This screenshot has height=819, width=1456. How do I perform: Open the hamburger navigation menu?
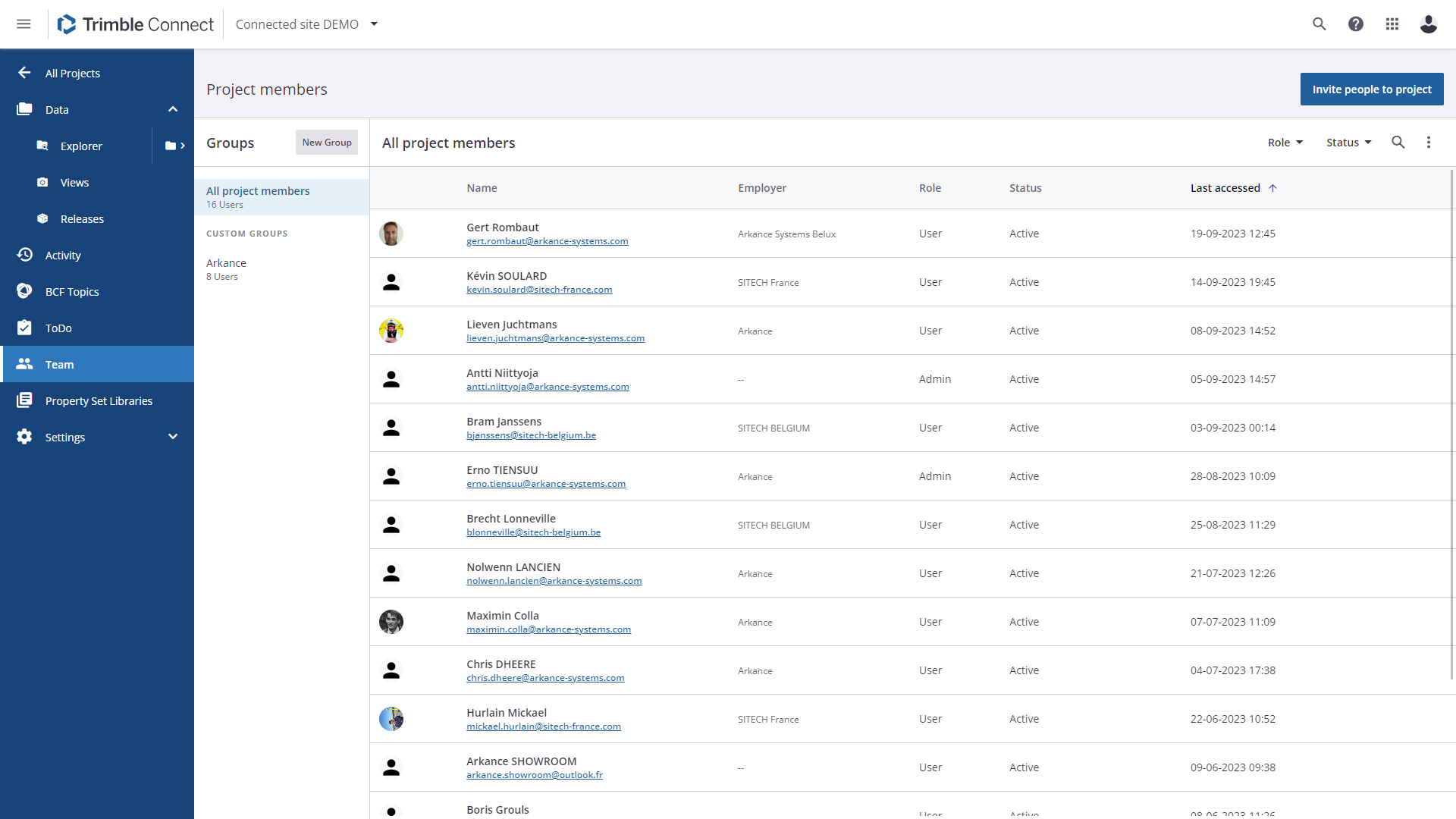[x=24, y=24]
